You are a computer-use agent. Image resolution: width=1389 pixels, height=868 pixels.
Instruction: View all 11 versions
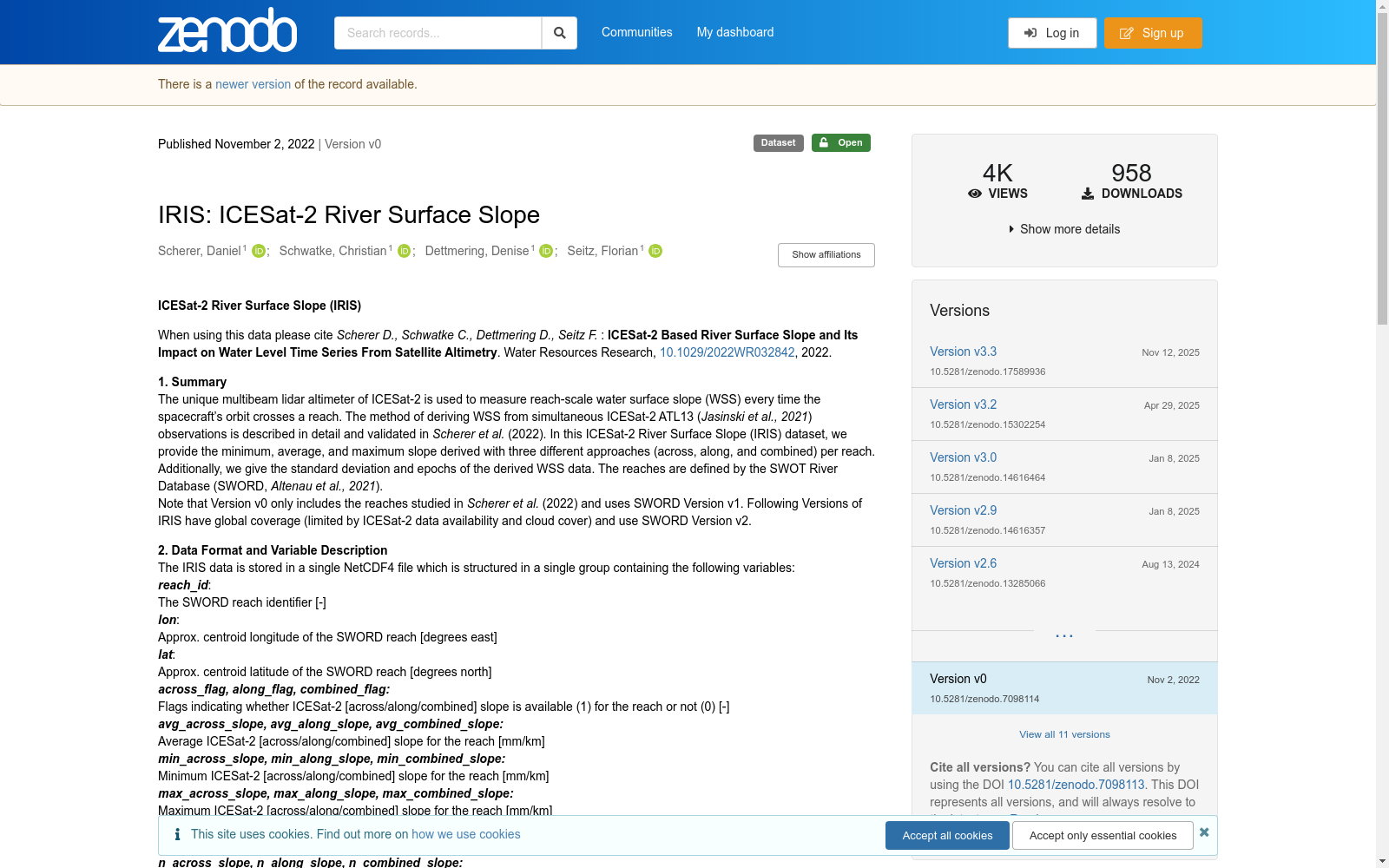coord(1064,734)
